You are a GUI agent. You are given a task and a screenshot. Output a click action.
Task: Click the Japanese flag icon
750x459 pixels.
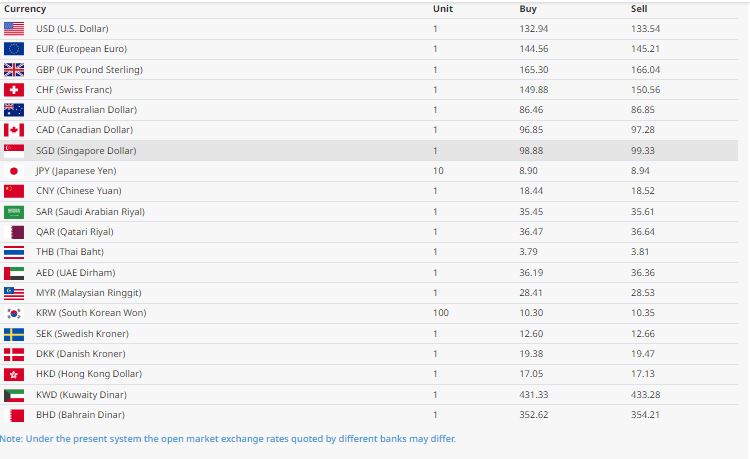click(14, 171)
